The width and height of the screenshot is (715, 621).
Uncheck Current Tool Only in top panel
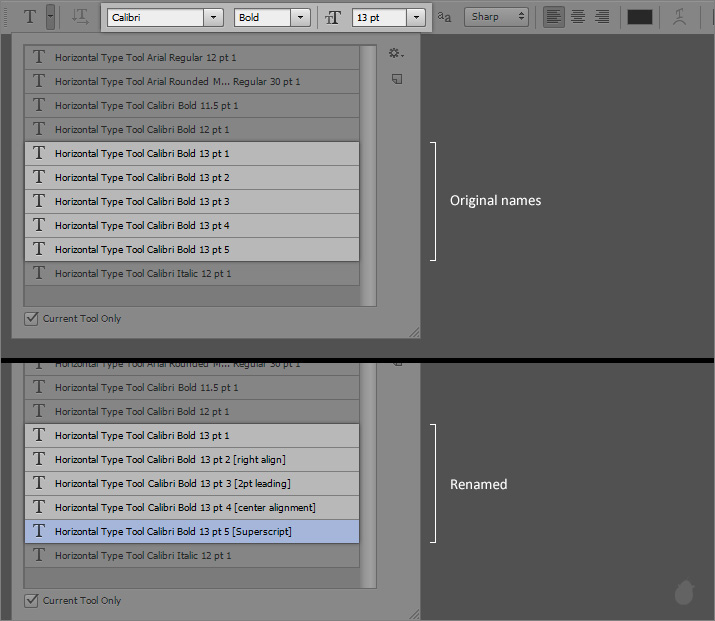click(x=32, y=319)
